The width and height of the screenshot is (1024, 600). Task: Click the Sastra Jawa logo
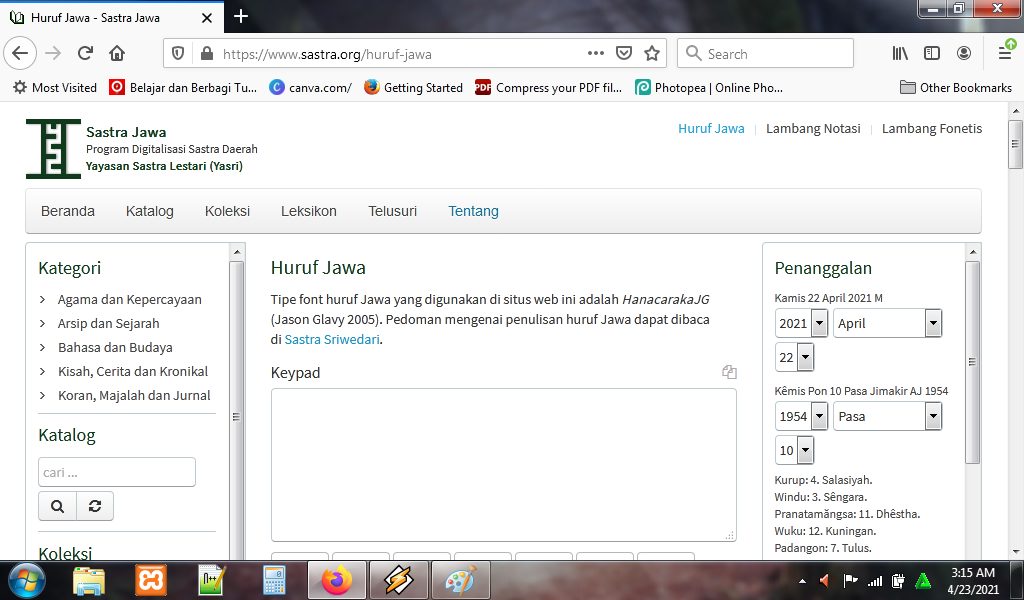54,149
